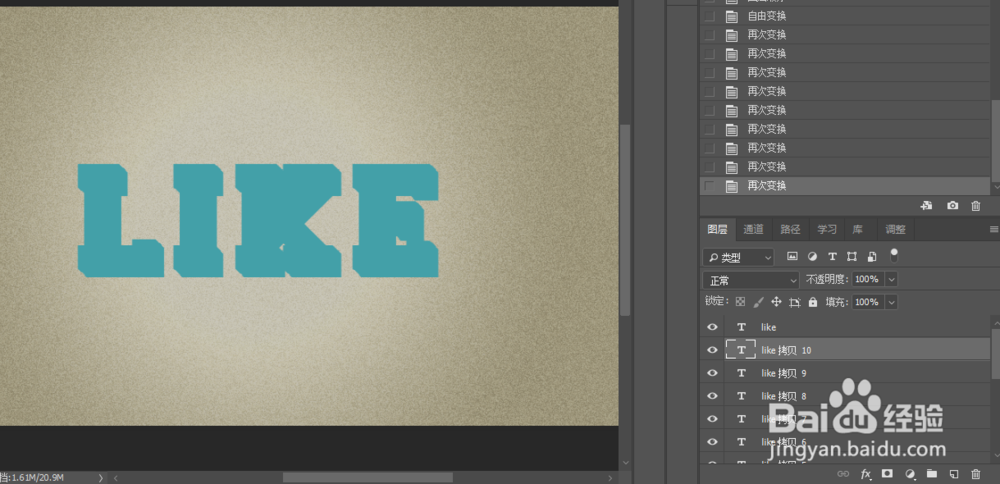The width and height of the screenshot is (1000, 484).
Task: Create new fill or adjustment layer
Action: coord(910,474)
